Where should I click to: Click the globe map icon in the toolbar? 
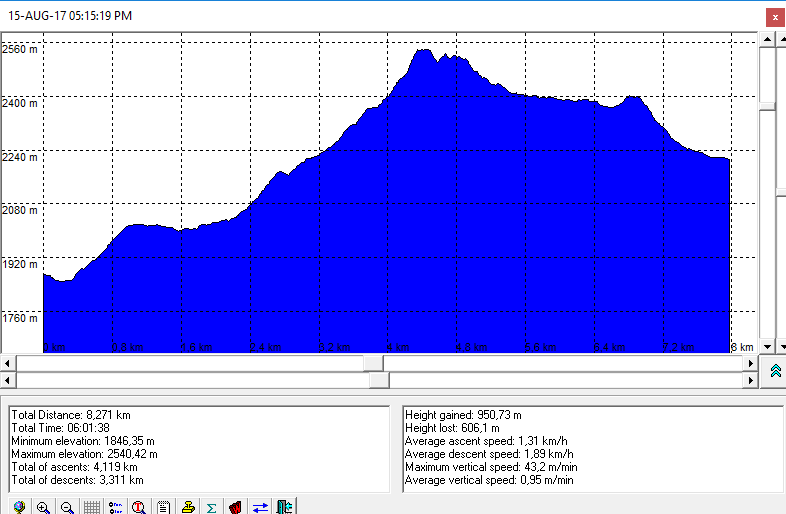[x=19, y=507]
